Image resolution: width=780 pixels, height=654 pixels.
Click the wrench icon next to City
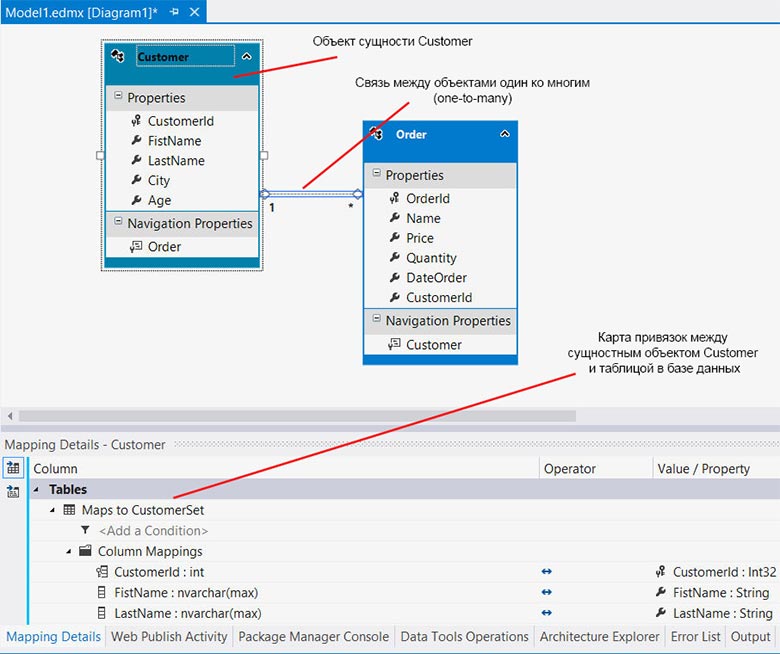[x=136, y=180]
